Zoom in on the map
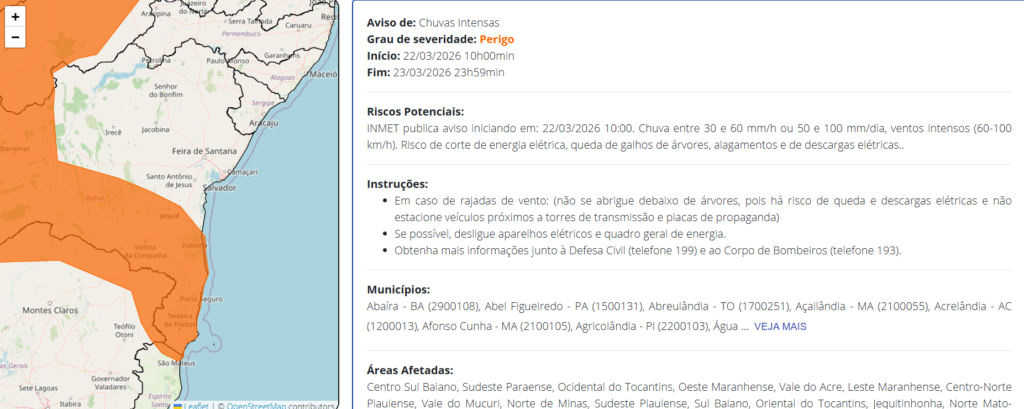 click(x=15, y=17)
